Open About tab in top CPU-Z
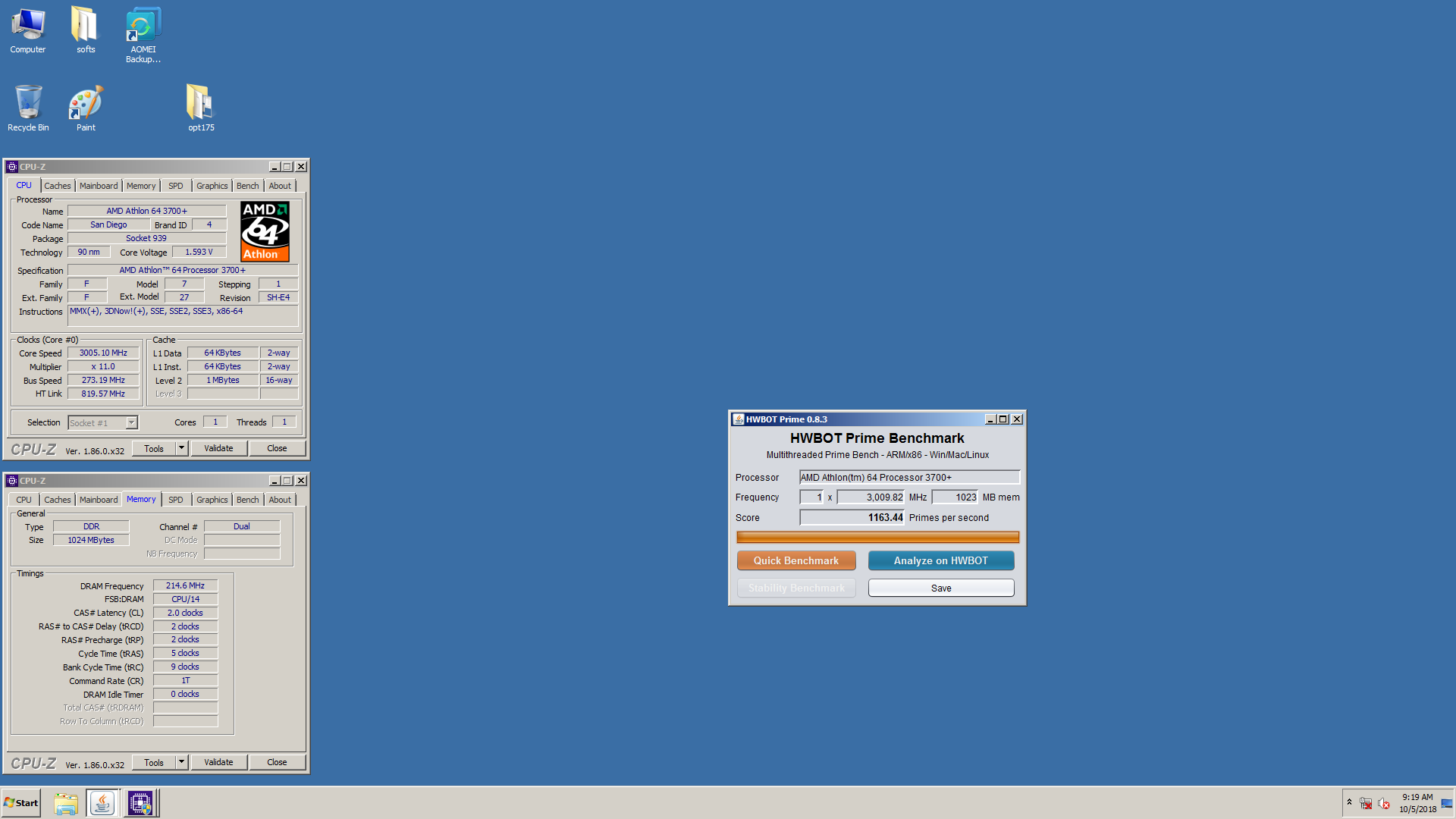Viewport: 1456px width, 819px height. [x=280, y=186]
